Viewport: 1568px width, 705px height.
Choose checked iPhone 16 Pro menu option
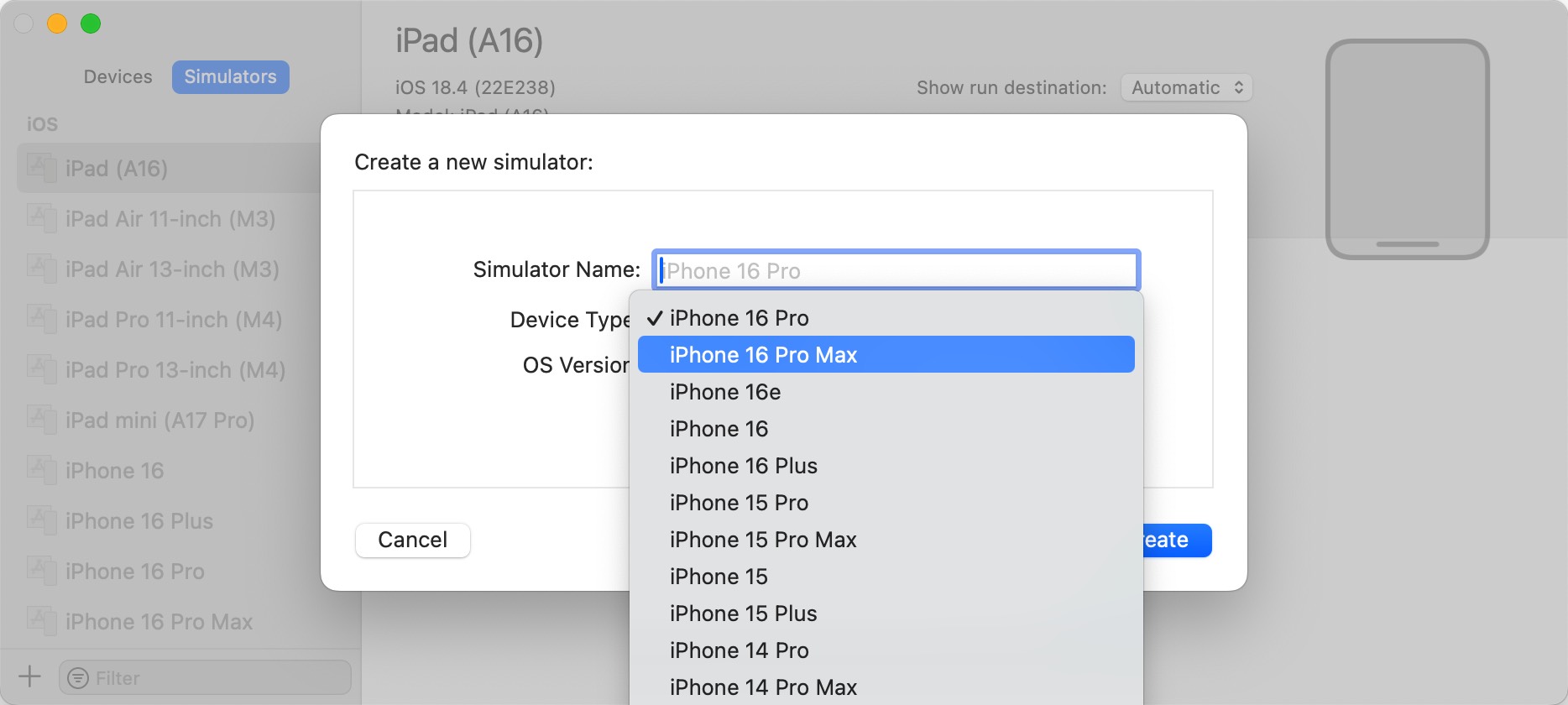click(886, 318)
